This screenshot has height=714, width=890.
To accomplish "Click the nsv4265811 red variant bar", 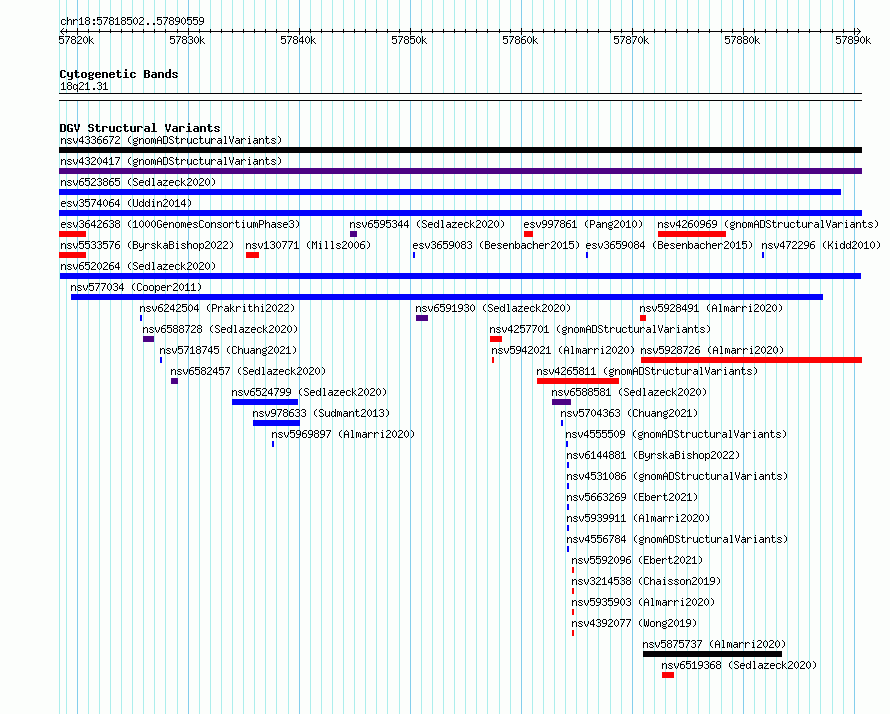I will [x=578, y=381].
